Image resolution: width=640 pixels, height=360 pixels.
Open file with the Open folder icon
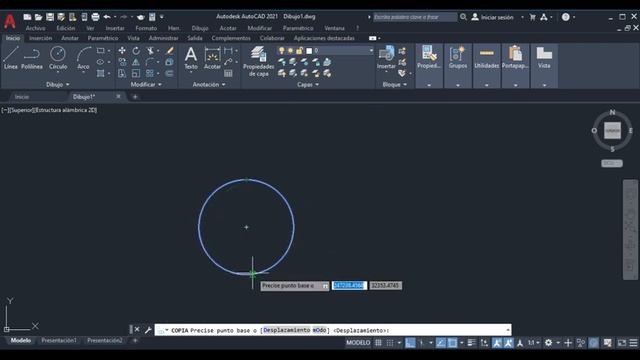point(38,17)
